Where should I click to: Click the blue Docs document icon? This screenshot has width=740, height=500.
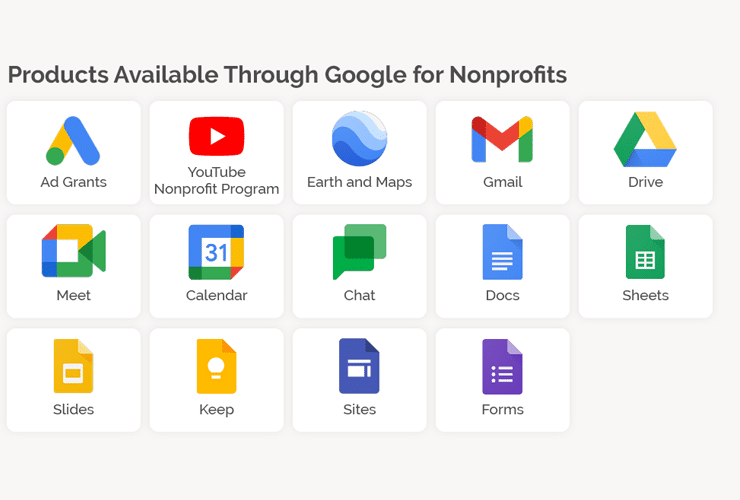pyautogui.click(x=503, y=252)
